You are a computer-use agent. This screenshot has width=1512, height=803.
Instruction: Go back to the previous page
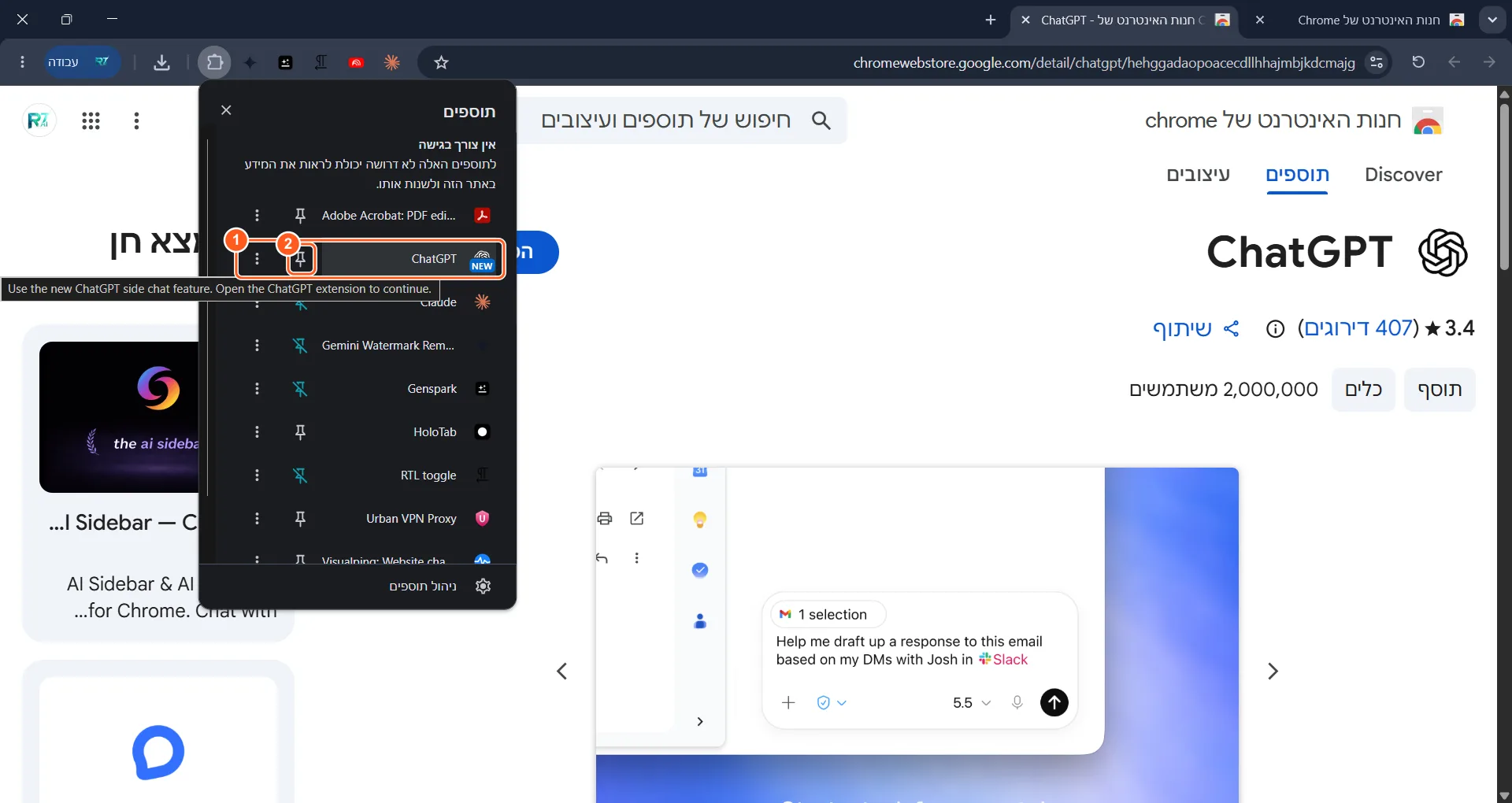1454,62
